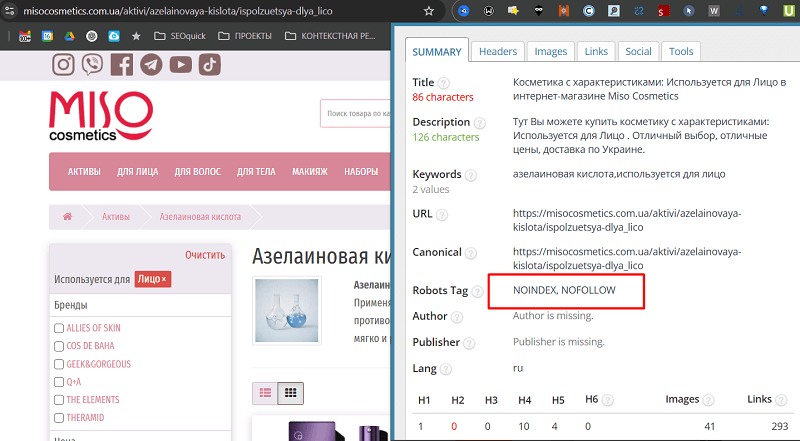Switch to the Tools tab

coord(681,52)
